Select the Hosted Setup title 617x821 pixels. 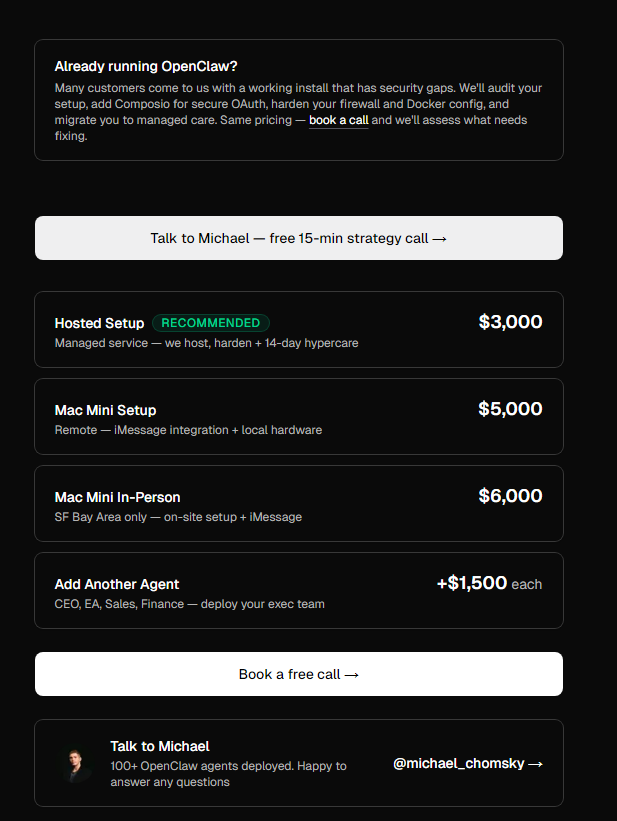click(x=100, y=324)
